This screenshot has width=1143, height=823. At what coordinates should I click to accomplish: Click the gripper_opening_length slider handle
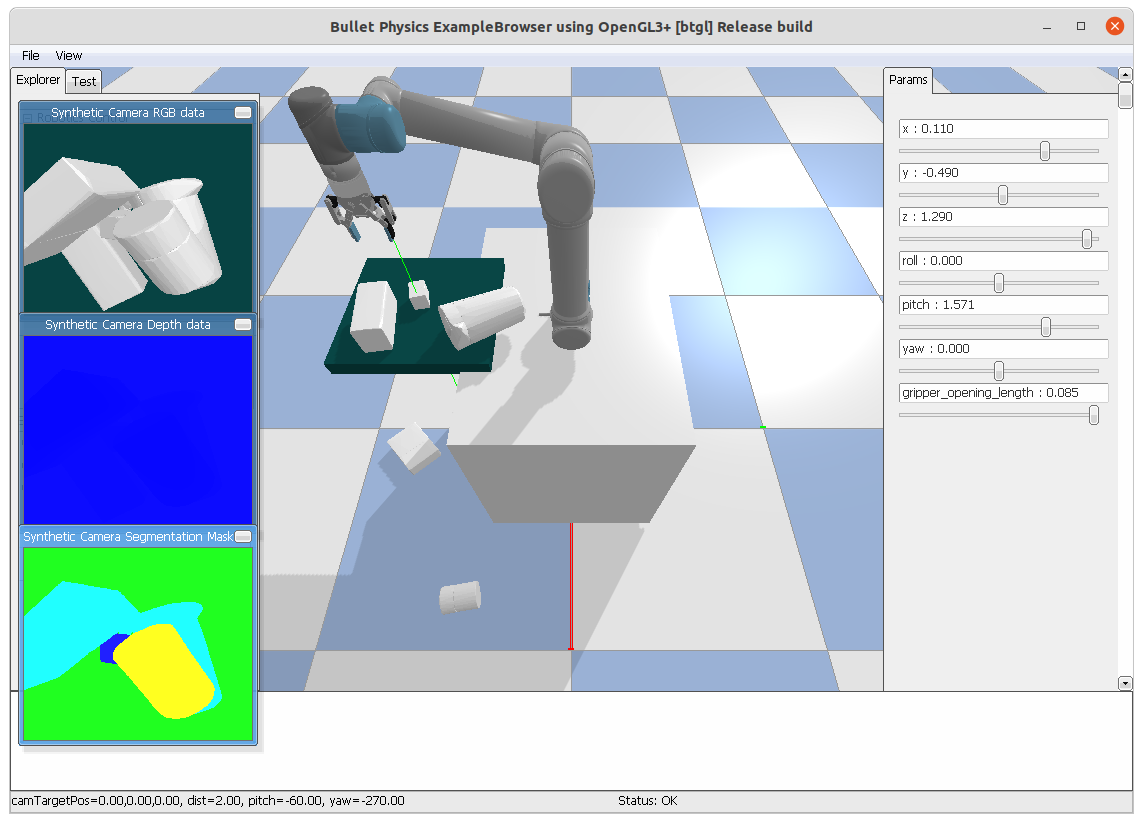pyautogui.click(x=1093, y=414)
